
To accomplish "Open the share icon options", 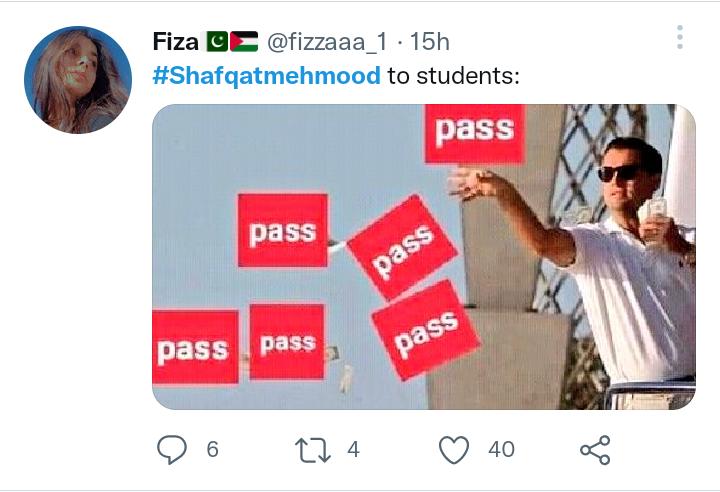I will click(x=595, y=450).
